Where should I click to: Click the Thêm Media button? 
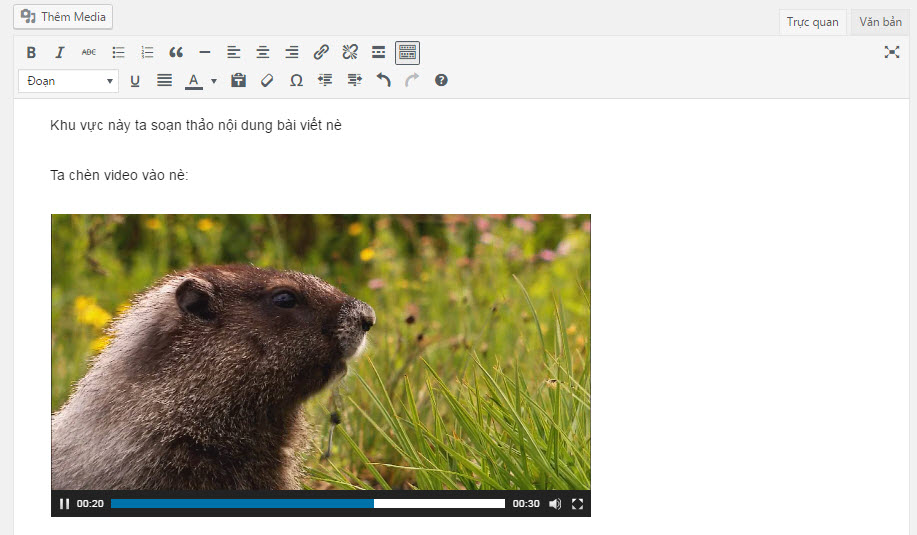point(63,17)
